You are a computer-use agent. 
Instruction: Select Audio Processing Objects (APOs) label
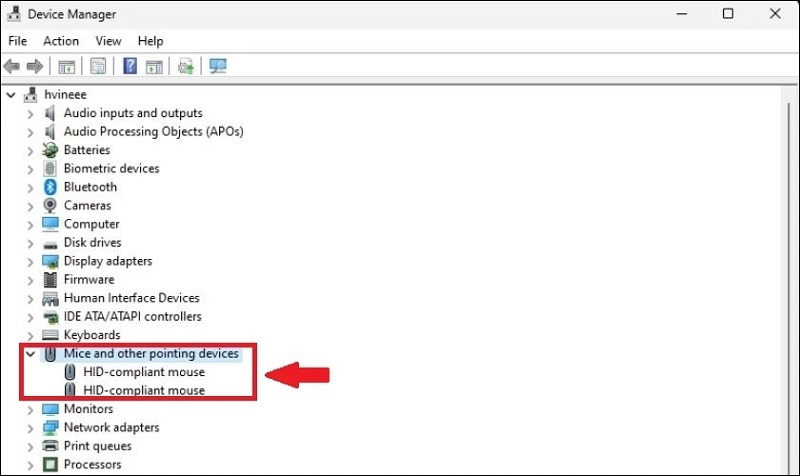point(154,132)
